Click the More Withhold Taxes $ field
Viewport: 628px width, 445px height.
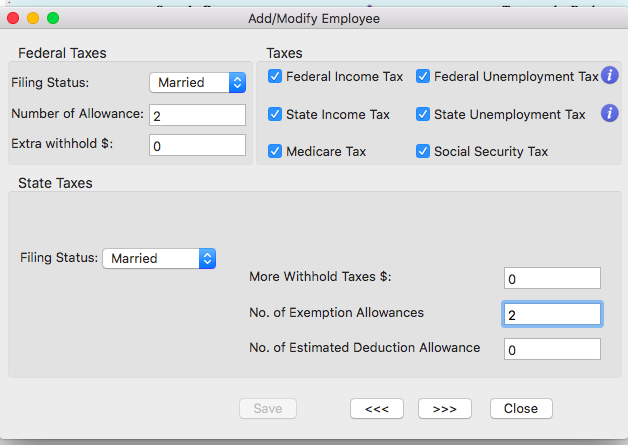[552, 278]
